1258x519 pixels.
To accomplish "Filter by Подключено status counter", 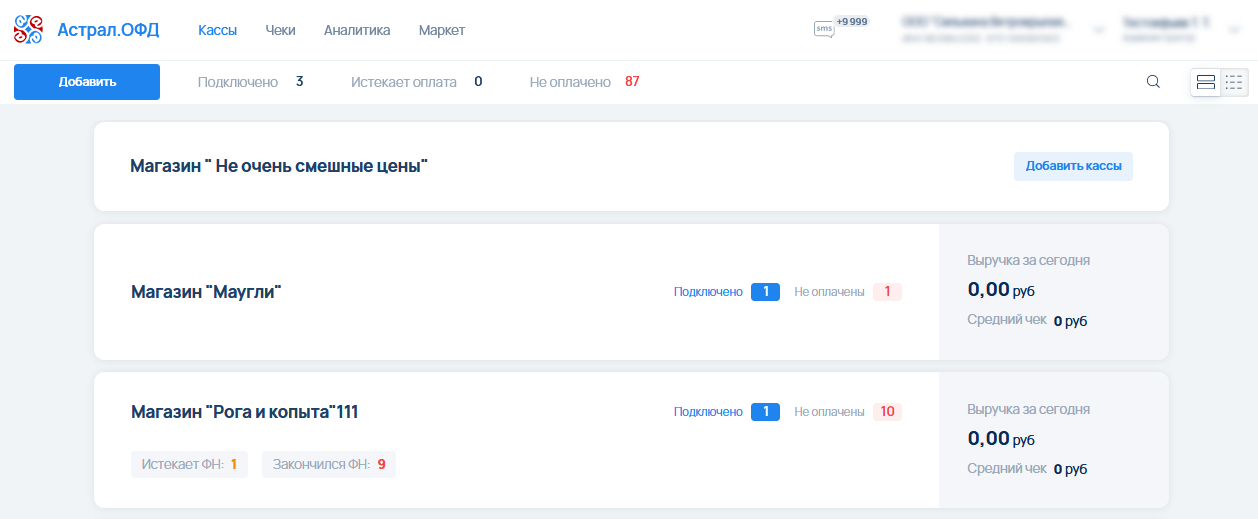I will click(250, 82).
